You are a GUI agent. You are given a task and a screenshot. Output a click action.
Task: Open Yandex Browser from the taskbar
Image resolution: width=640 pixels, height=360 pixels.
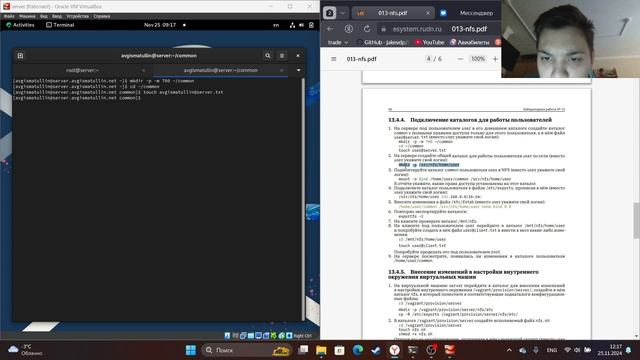394,350
